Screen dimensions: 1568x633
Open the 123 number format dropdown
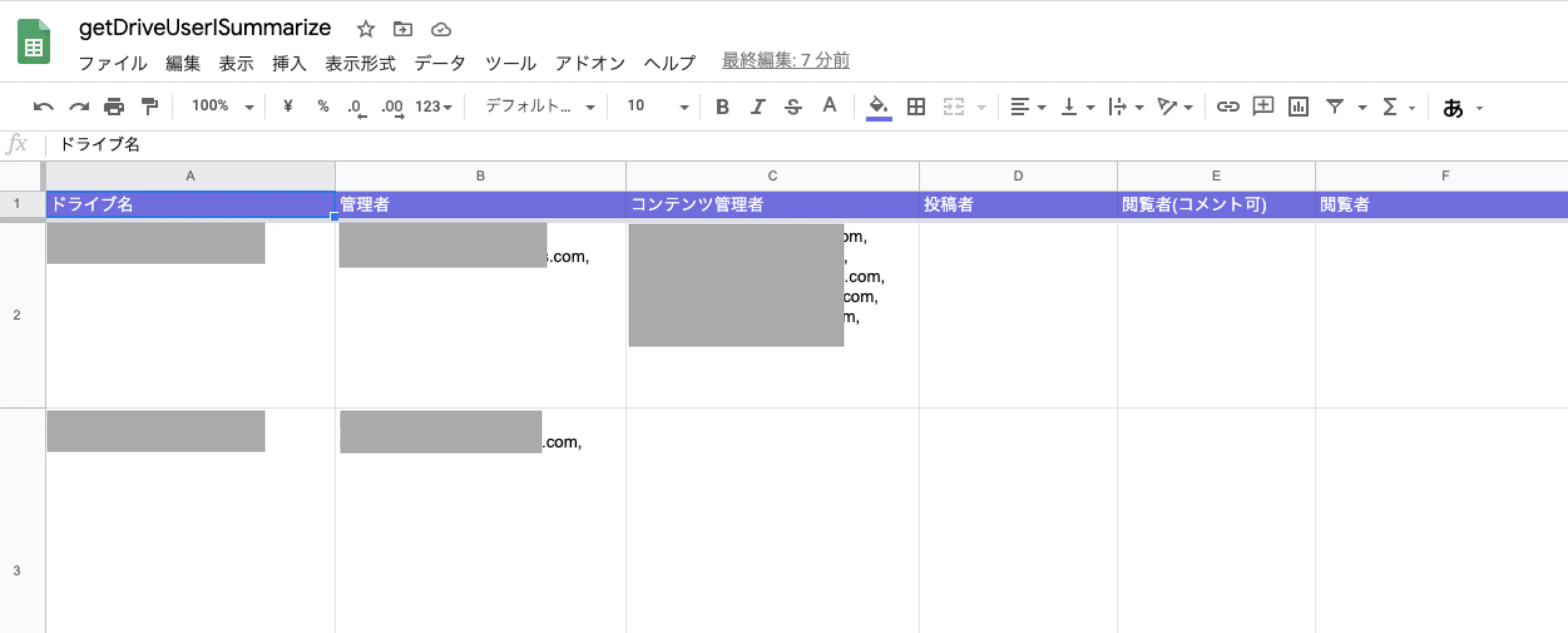click(434, 107)
